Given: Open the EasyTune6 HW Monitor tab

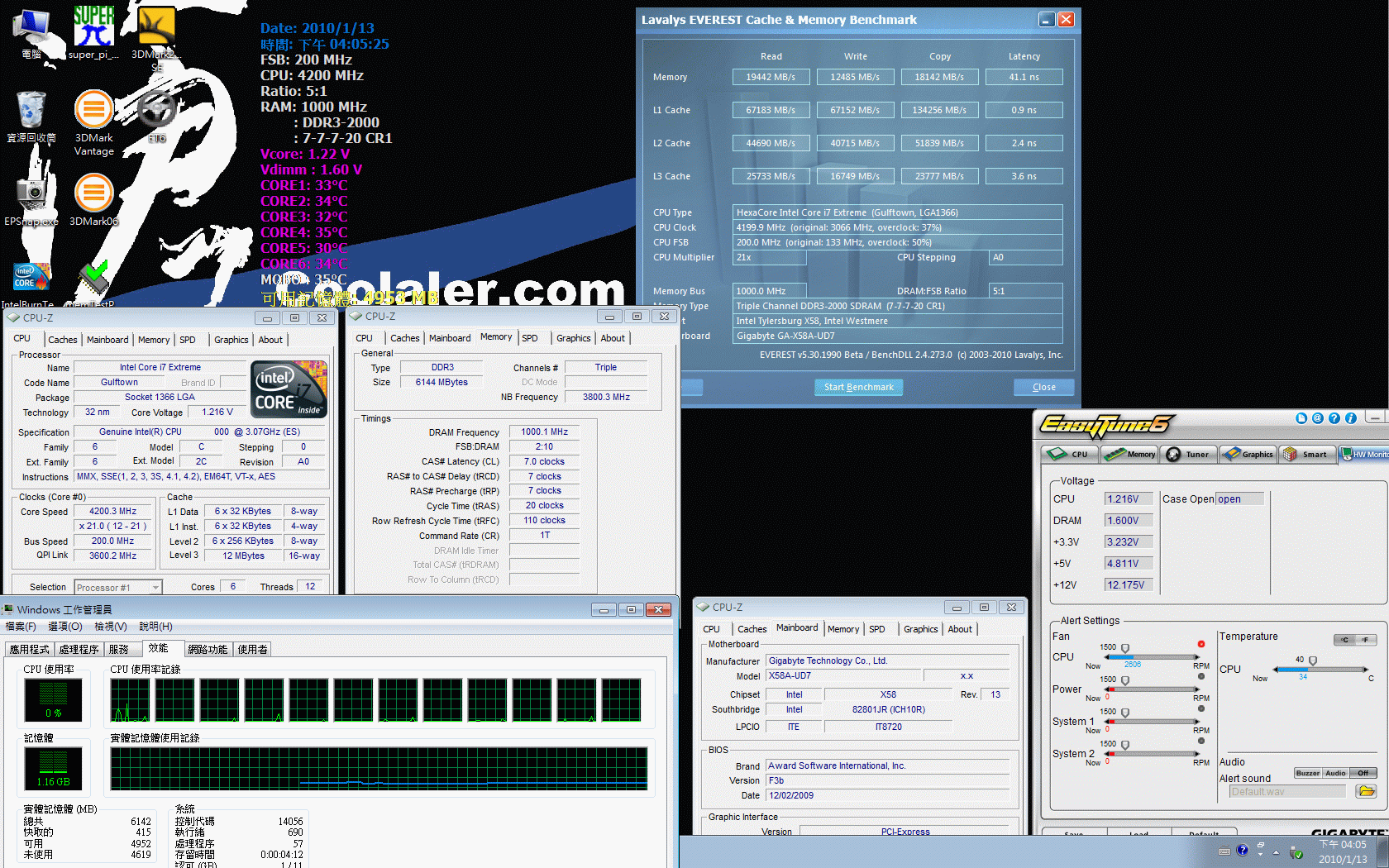Looking at the screenshot, I should click(1363, 454).
